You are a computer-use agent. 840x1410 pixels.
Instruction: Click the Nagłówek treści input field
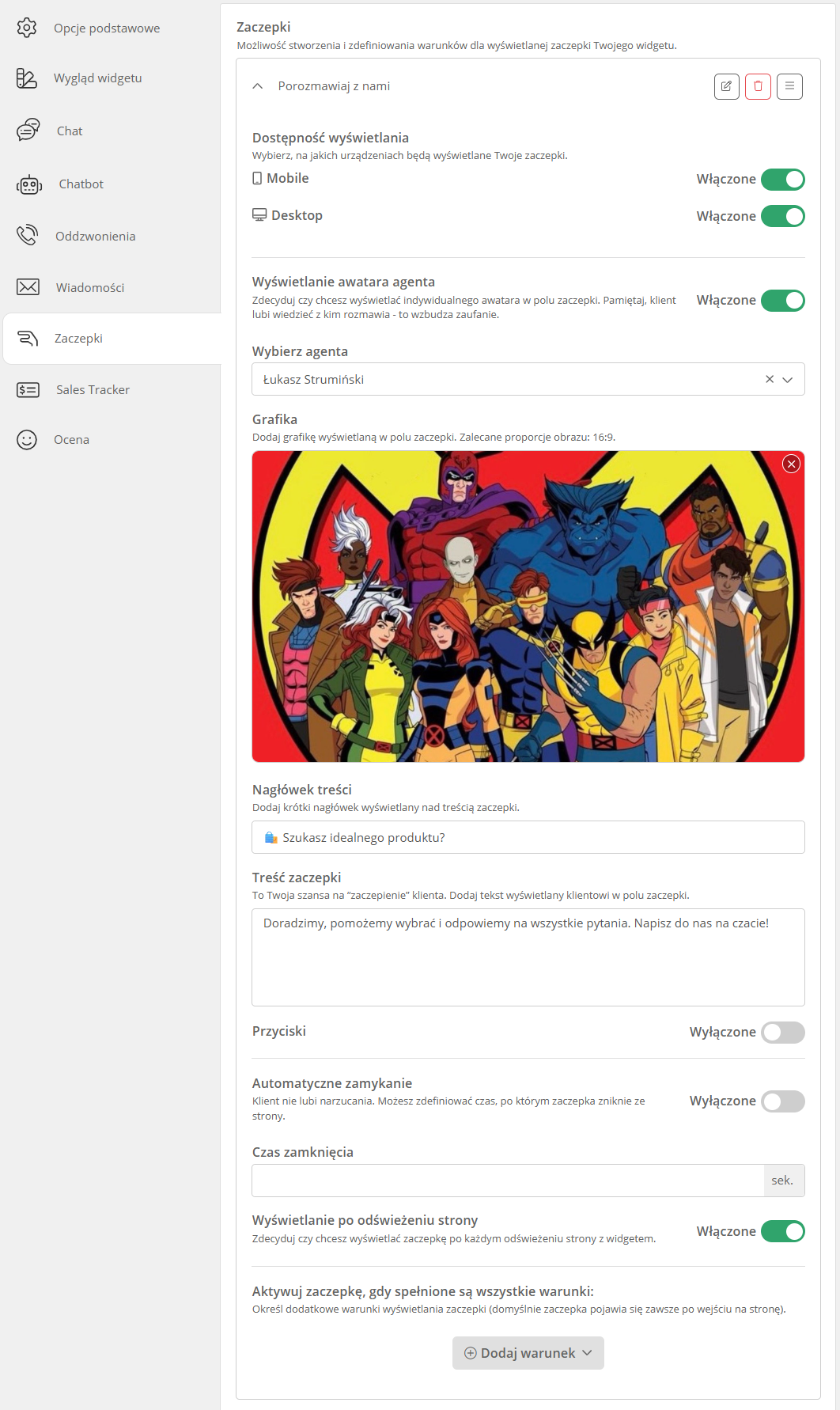coord(528,837)
